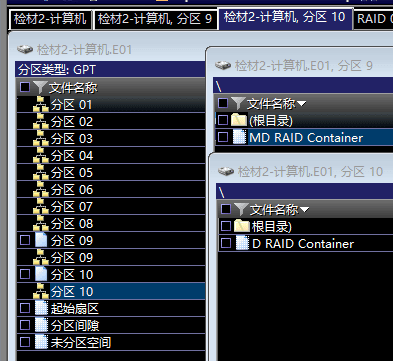Switch to the 检材2-计算机, 分区 9 tab
The image size is (393, 361).
[155, 19]
